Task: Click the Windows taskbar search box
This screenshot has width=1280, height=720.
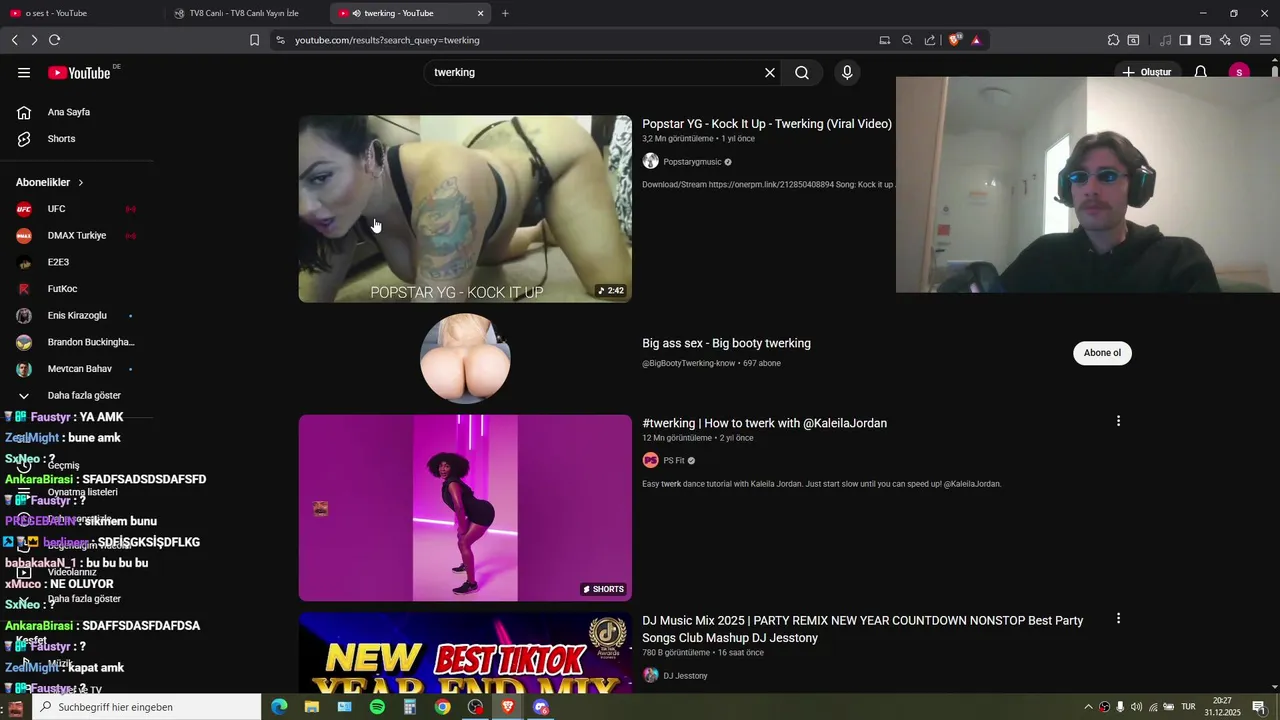Action: 147,707
